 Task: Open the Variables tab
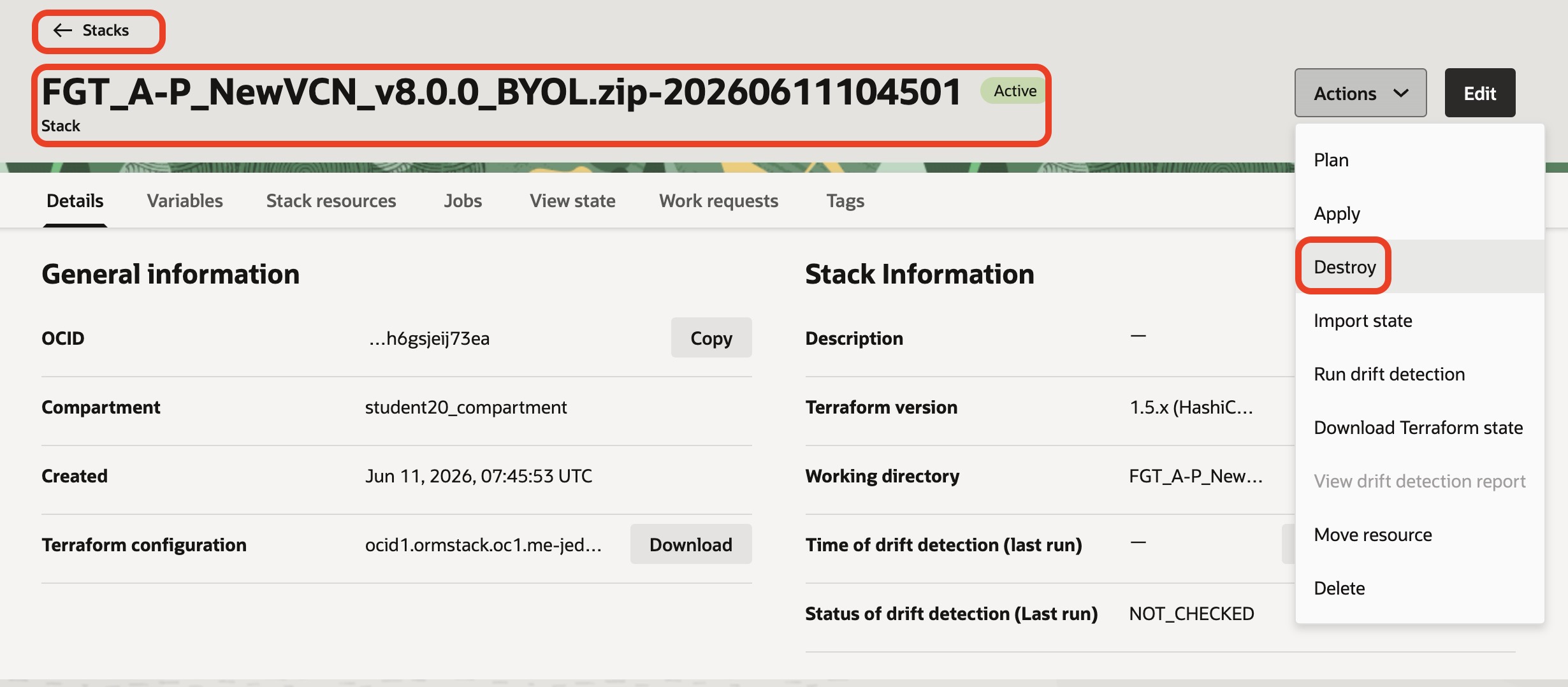pos(185,201)
